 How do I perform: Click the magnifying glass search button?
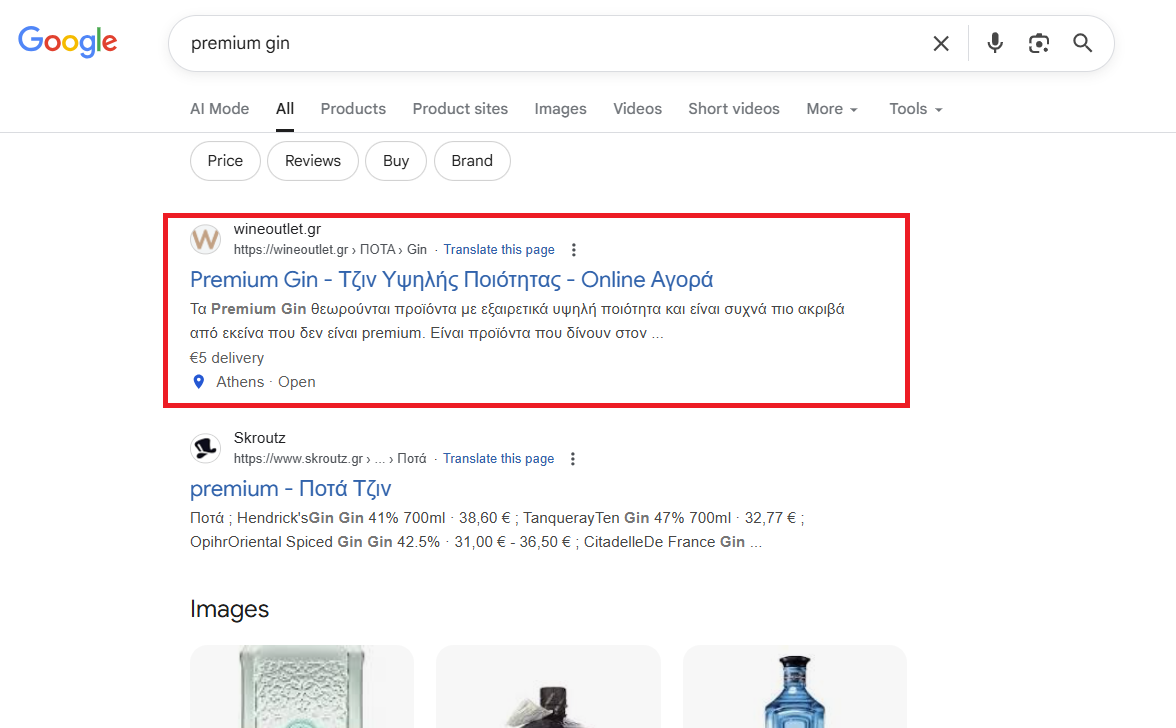point(1083,43)
